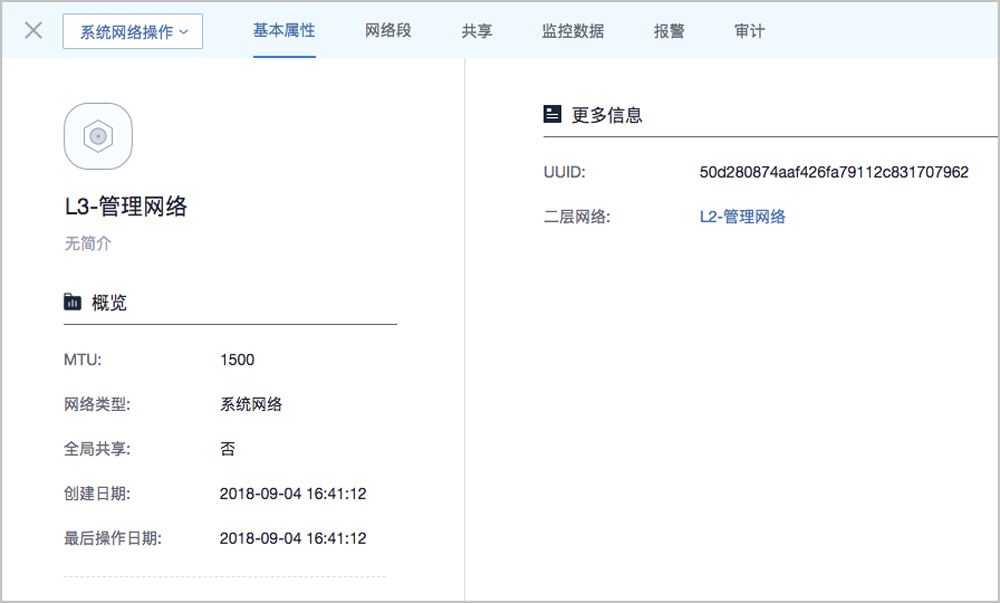
Task: Click the 更多信息 section icon
Action: click(x=552, y=115)
